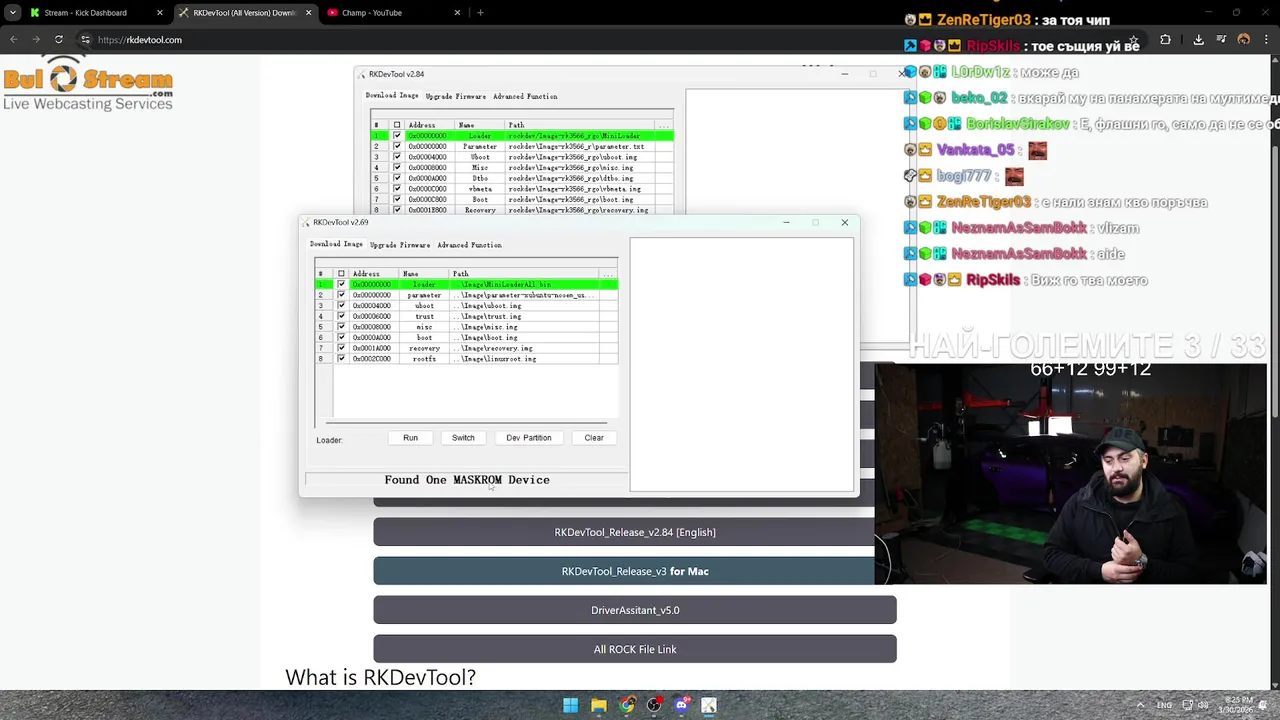The width and height of the screenshot is (1280, 720).
Task: Click the BulStream logo
Action: (88, 83)
